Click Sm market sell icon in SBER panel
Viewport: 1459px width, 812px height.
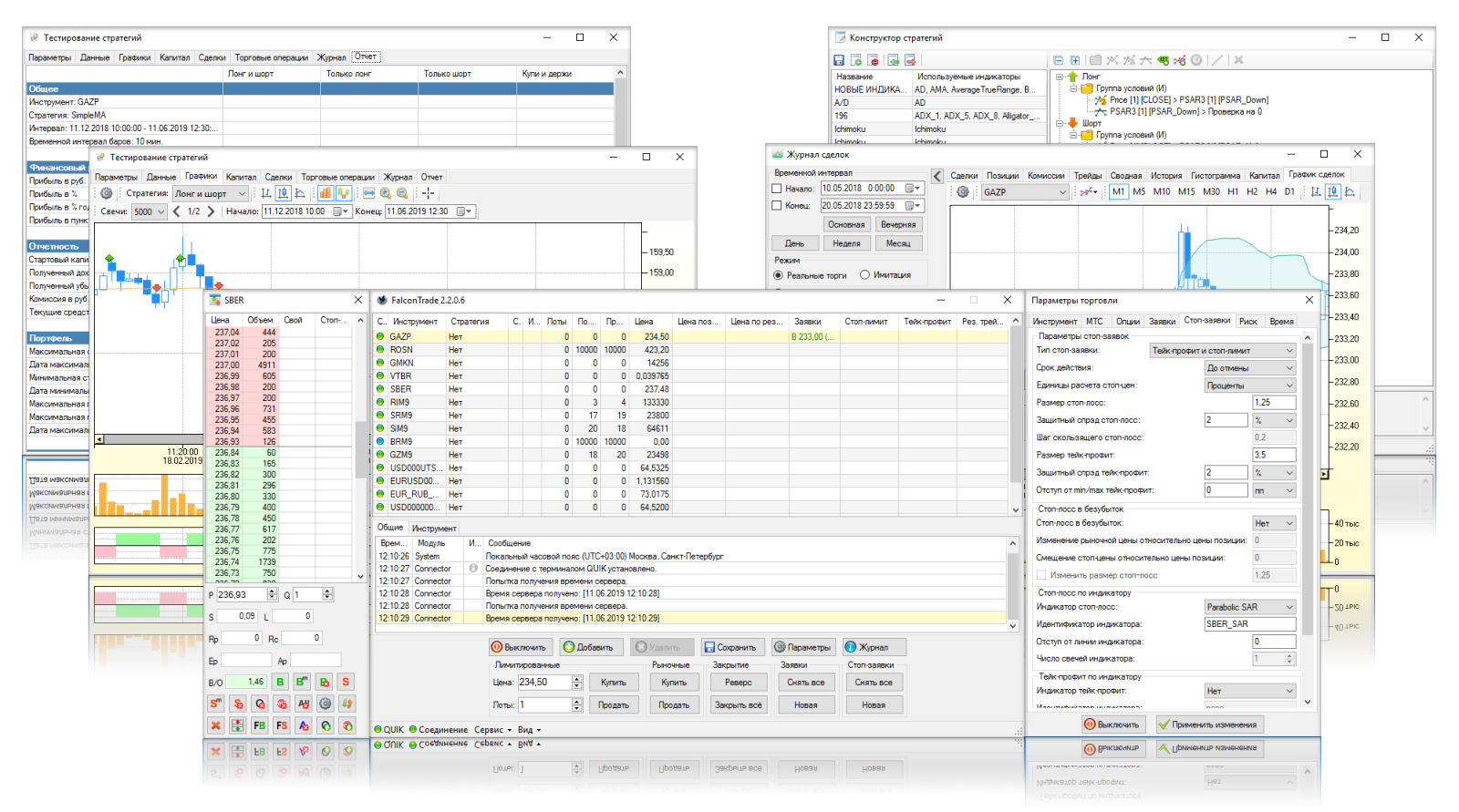(x=215, y=704)
